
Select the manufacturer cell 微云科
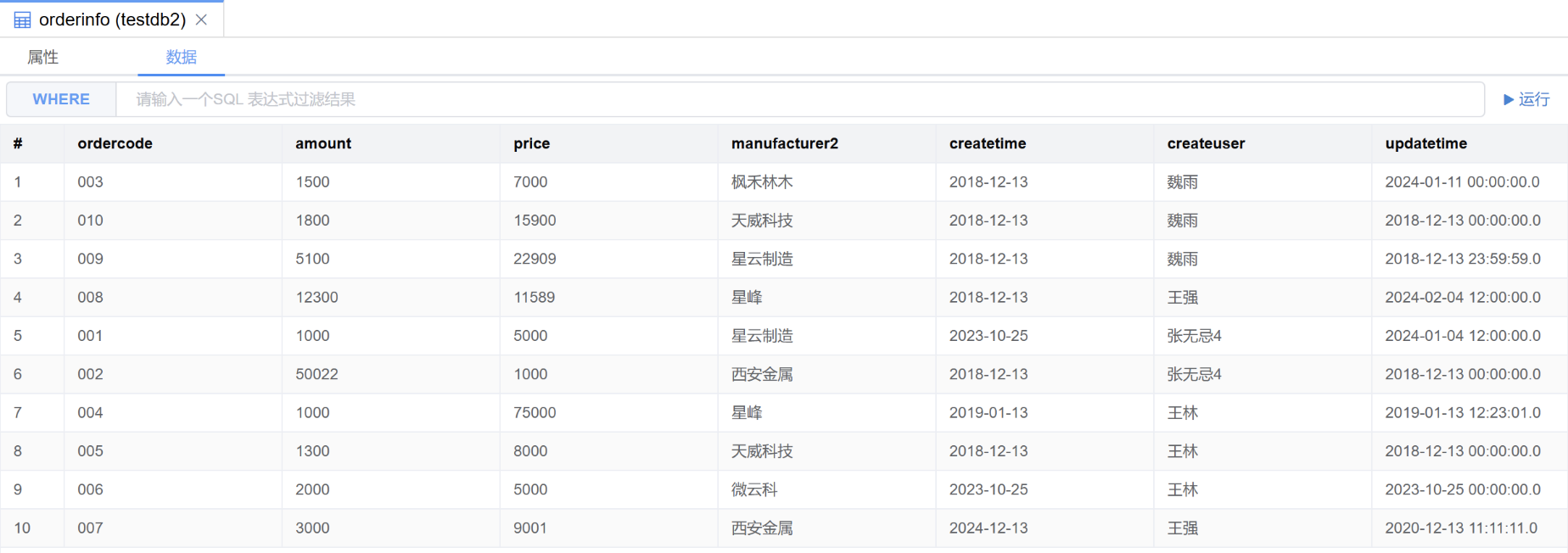pyautogui.click(x=753, y=489)
